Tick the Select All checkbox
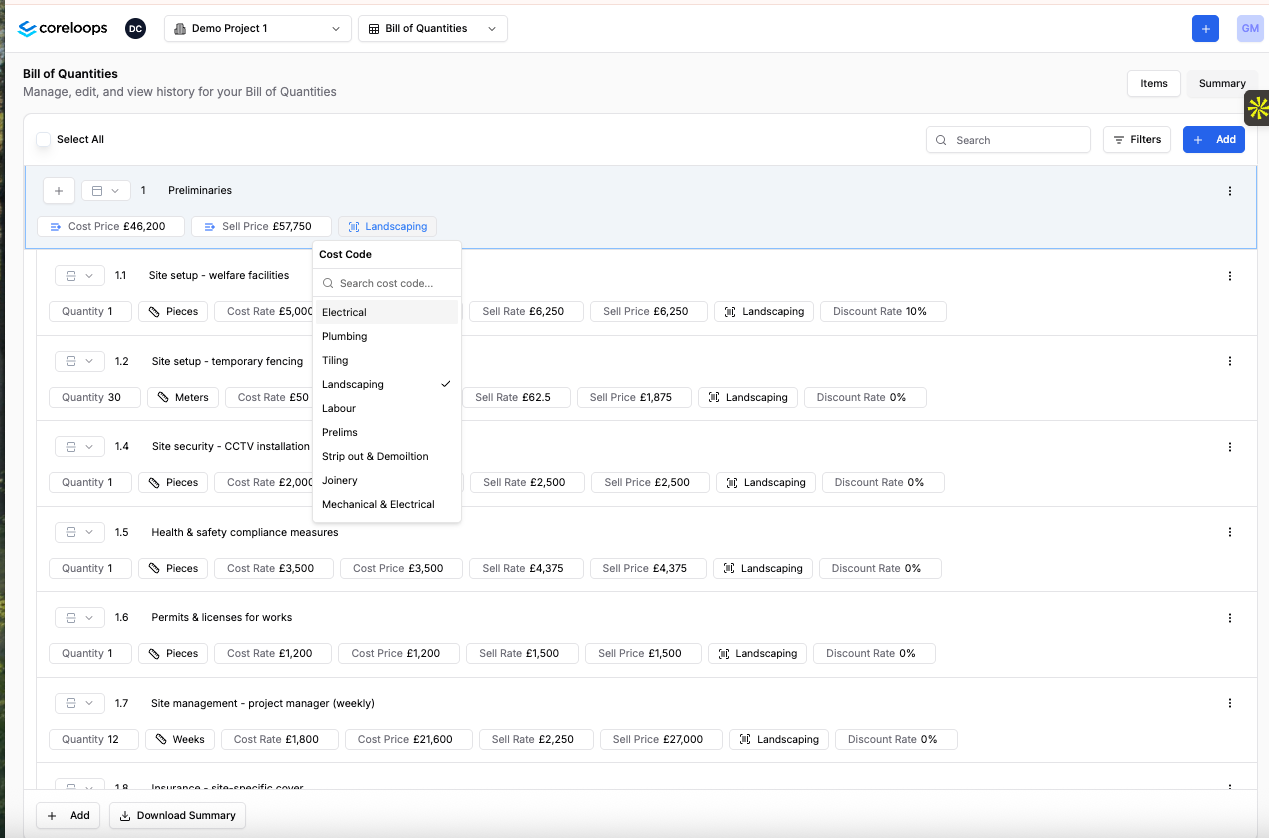 (44, 140)
